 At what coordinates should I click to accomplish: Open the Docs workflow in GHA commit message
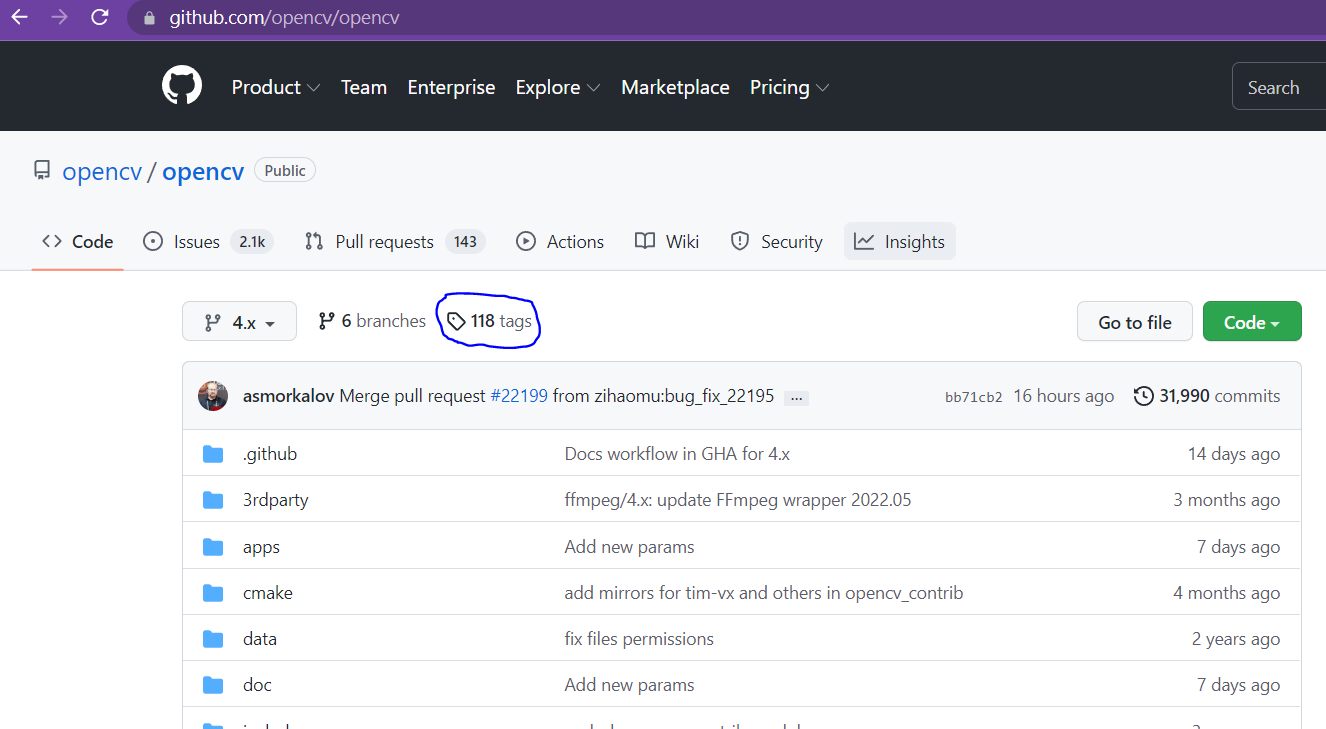(677, 454)
